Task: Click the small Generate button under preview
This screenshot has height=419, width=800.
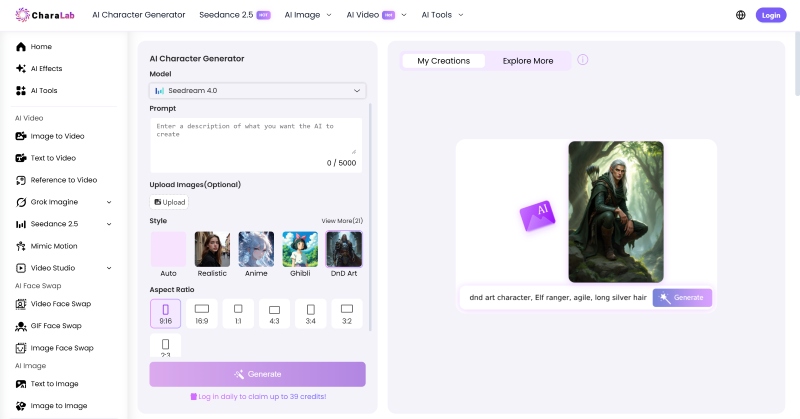Action: click(x=682, y=298)
